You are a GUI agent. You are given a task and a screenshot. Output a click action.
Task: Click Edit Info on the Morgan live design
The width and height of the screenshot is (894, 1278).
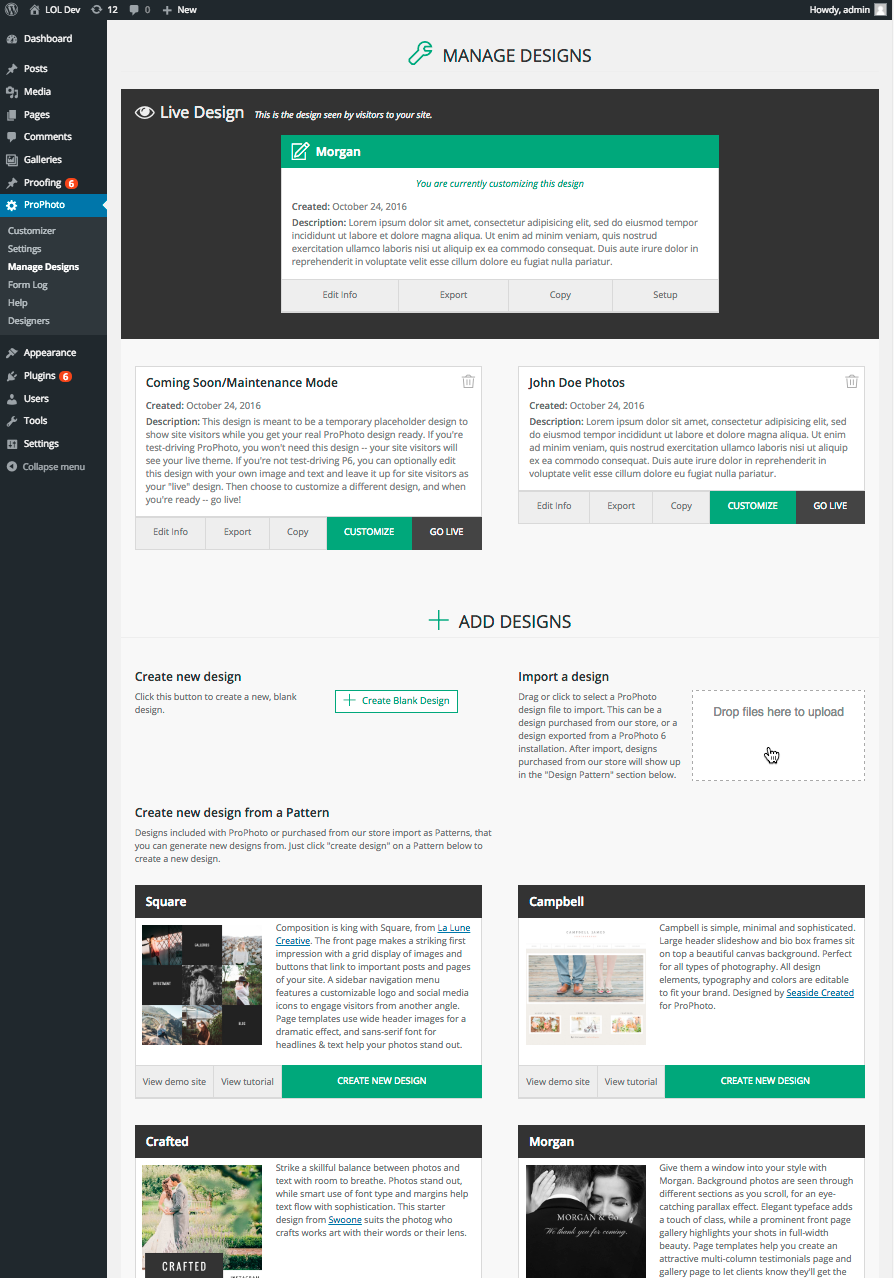coord(340,295)
